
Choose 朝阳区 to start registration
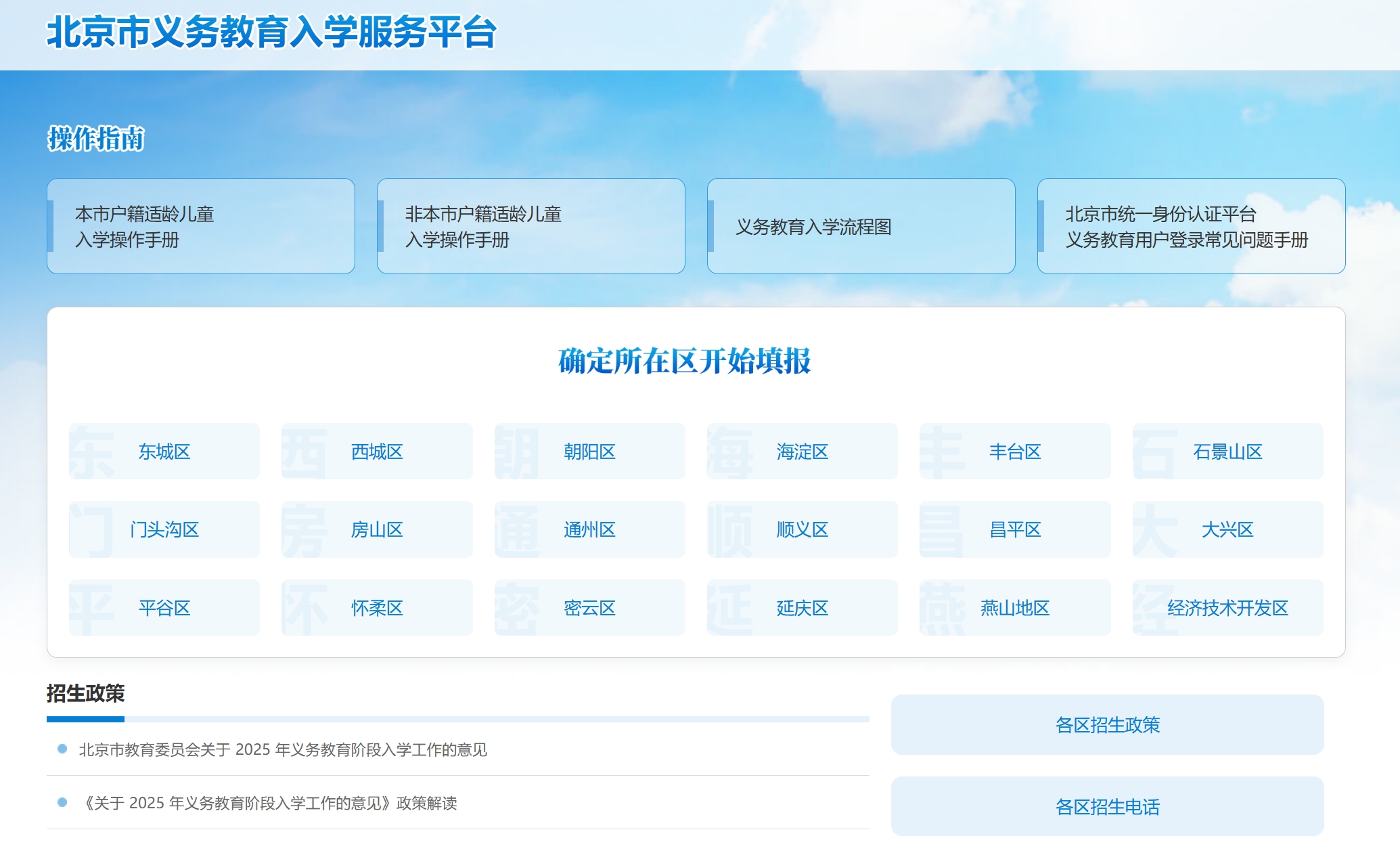pyautogui.click(x=589, y=452)
